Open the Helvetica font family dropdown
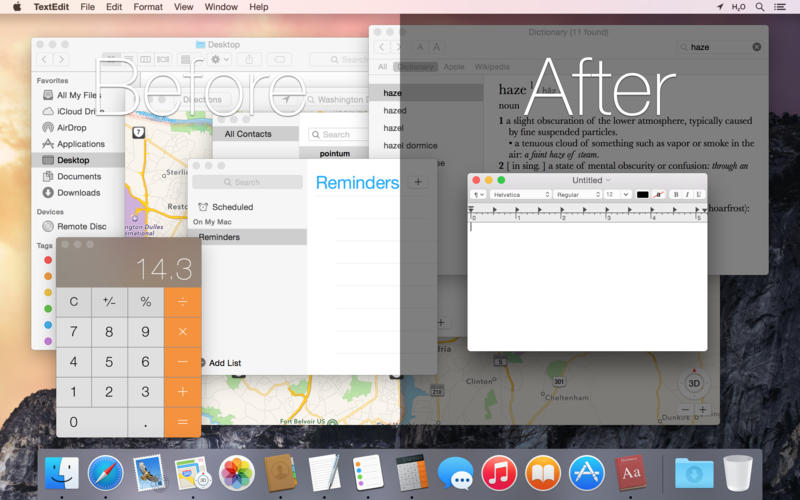The width and height of the screenshot is (800, 500). 520,194
